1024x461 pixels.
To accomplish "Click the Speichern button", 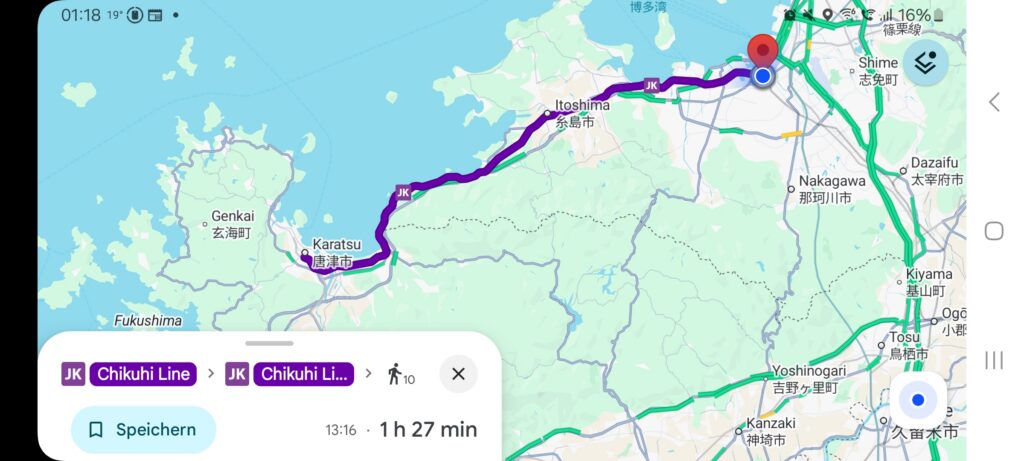I will tap(143, 430).
